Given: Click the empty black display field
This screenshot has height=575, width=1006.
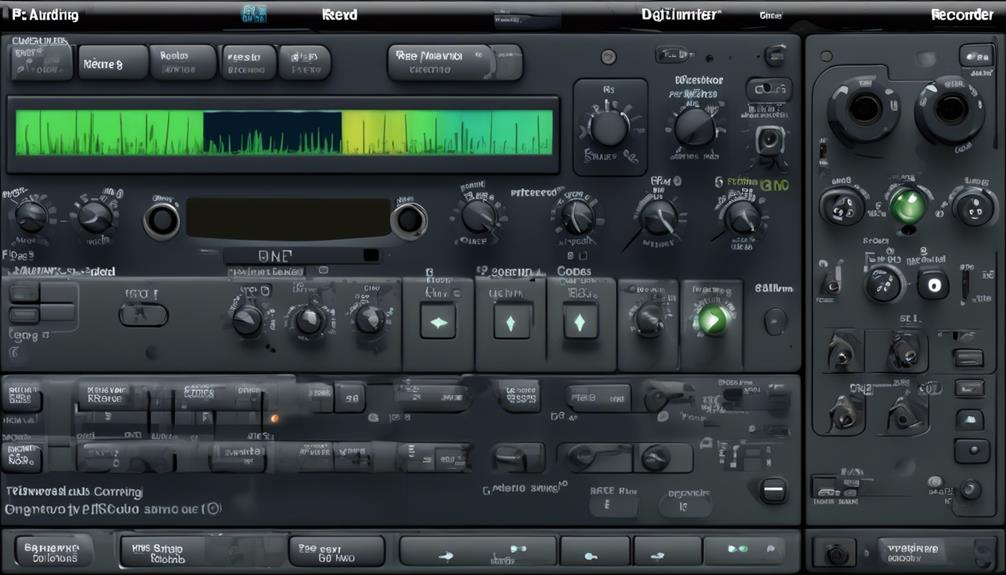Looking at the screenshot, I should 288,218.
